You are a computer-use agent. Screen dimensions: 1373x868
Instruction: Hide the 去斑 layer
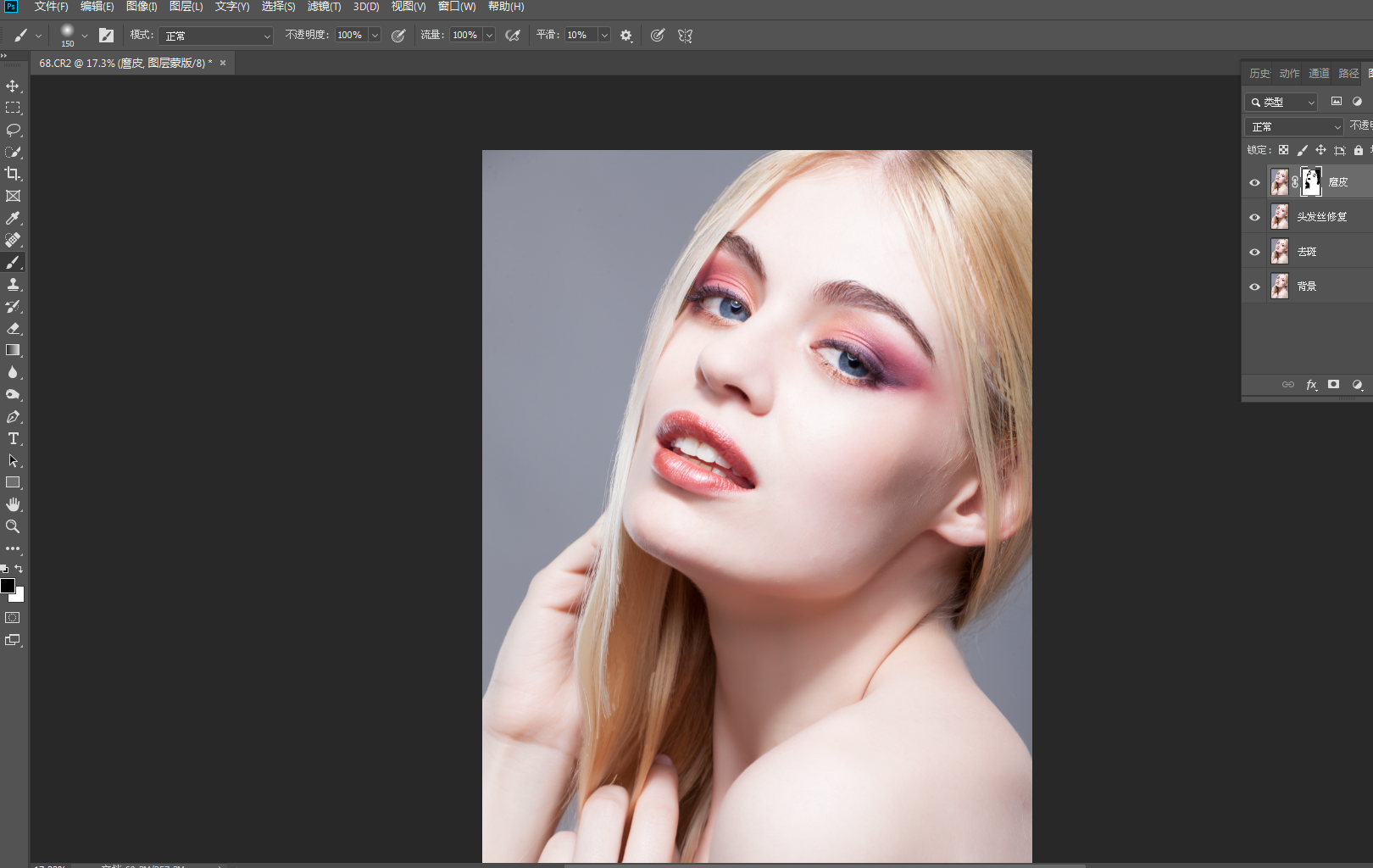1254,252
